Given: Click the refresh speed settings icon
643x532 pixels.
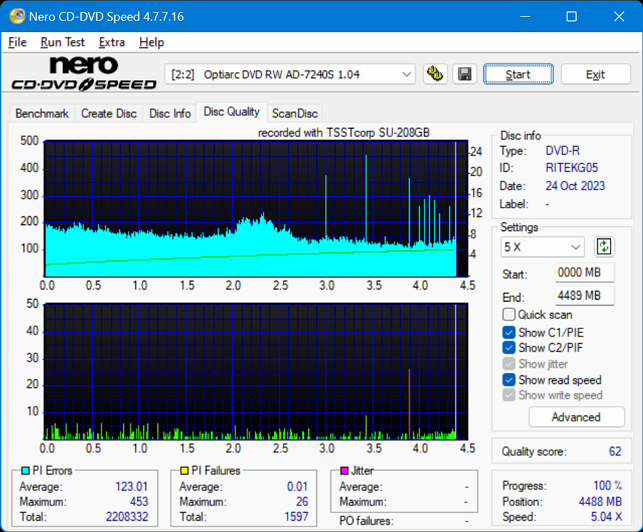Looking at the screenshot, I should [604, 247].
